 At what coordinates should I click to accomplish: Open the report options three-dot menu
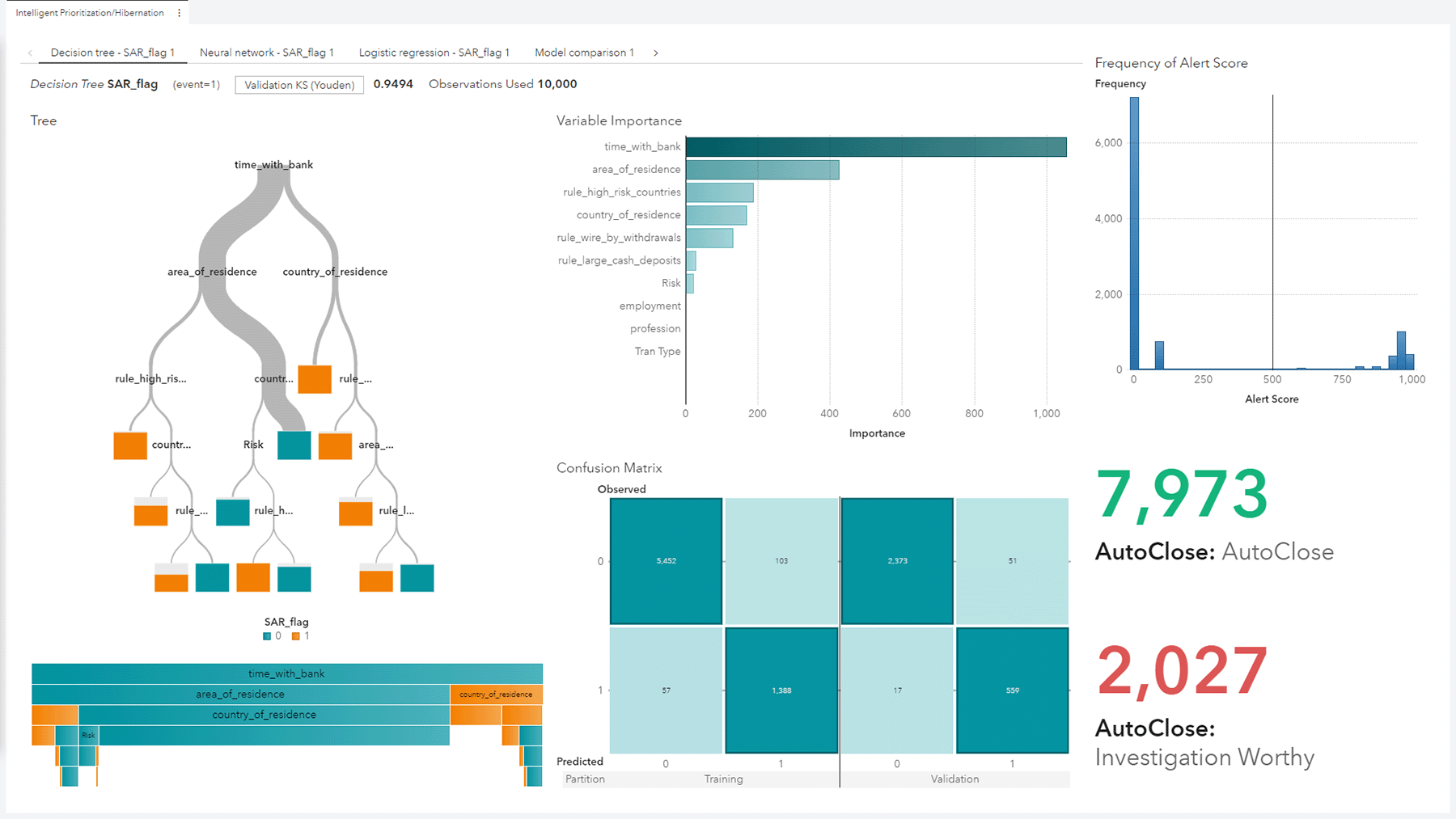click(x=180, y=13)
